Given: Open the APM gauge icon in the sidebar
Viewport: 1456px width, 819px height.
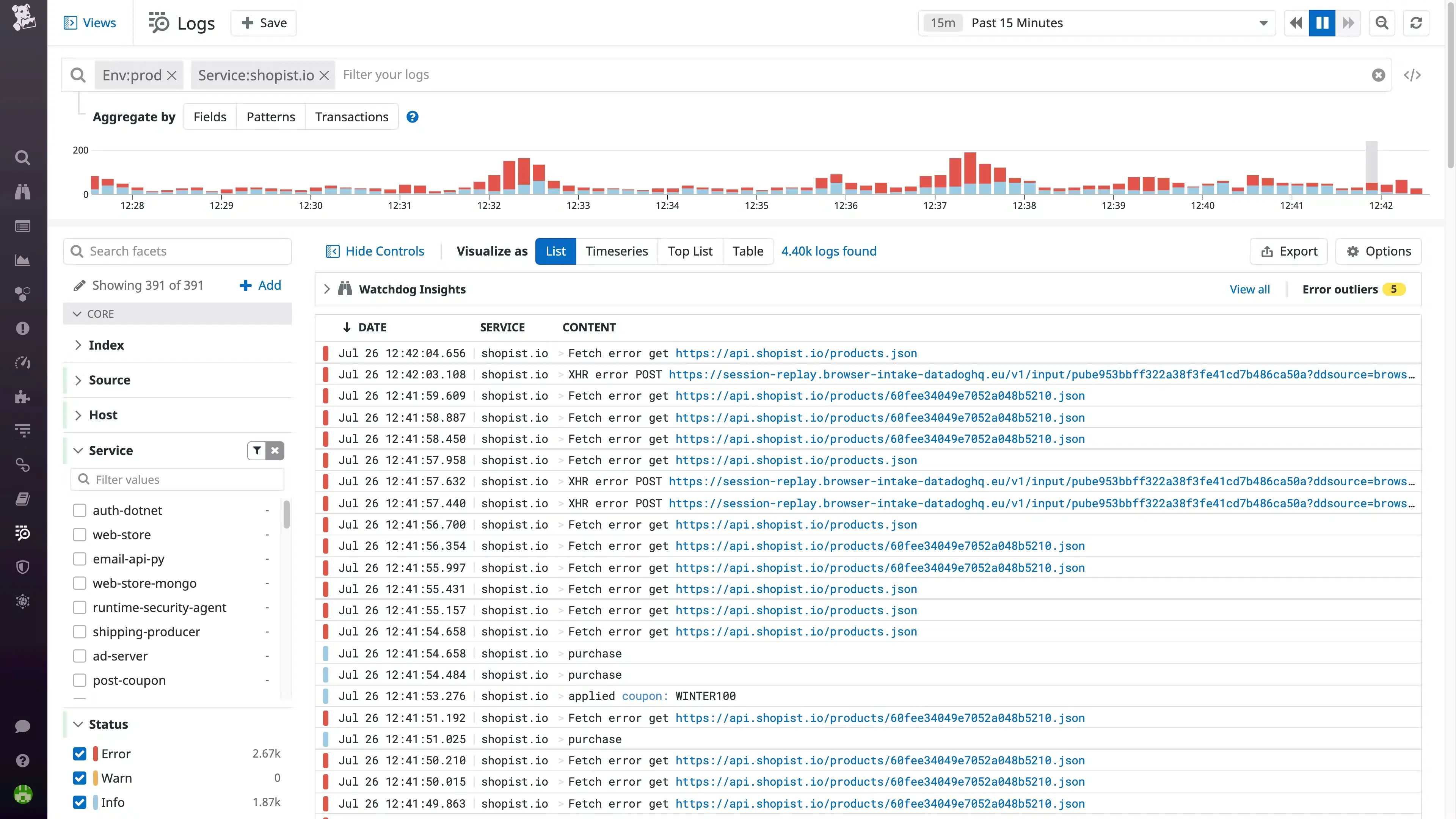Looking at the screenshot, I should 23,362.
